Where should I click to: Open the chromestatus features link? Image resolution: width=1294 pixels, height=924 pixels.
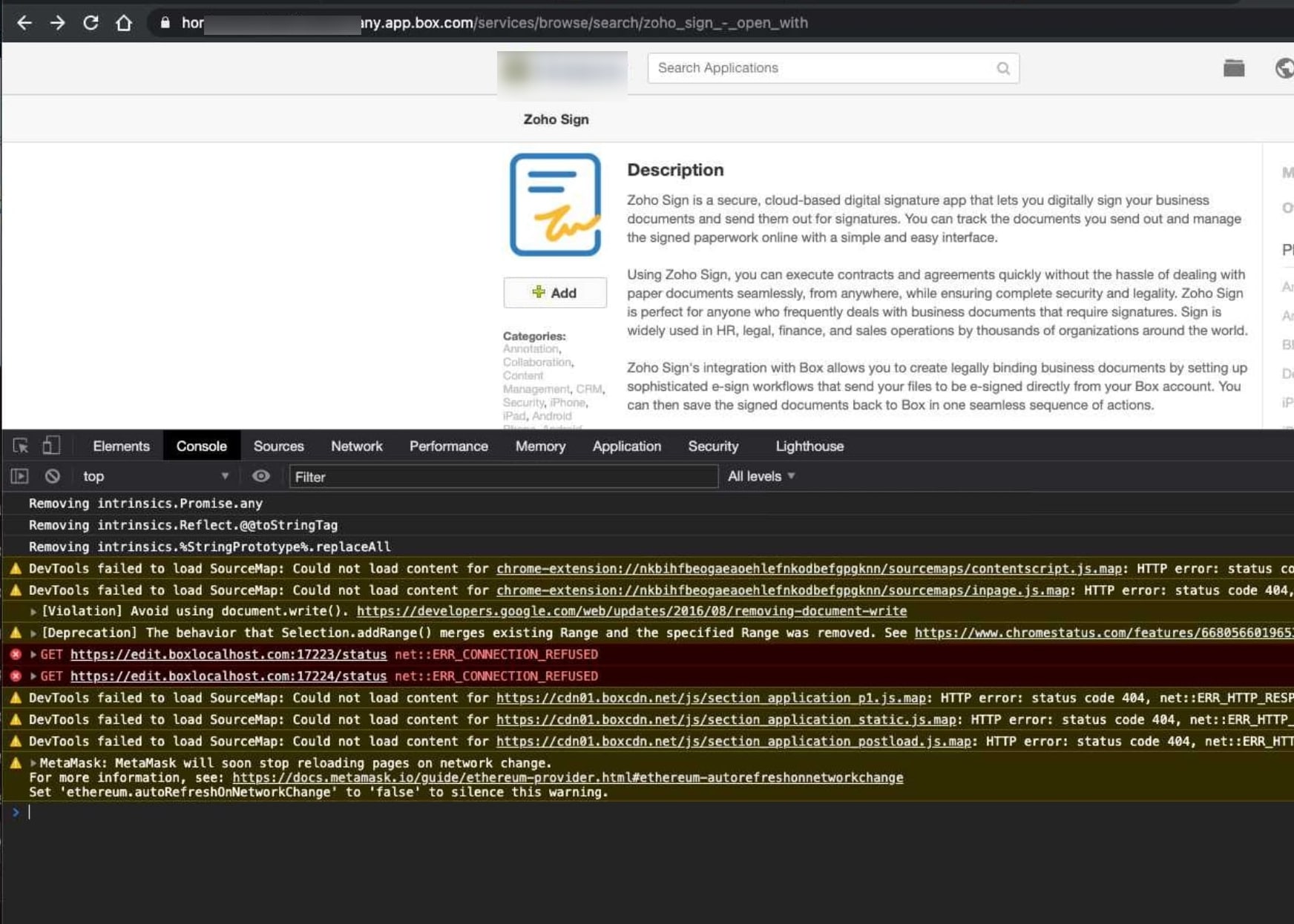pyautogui.click(x=1104, y=633)
